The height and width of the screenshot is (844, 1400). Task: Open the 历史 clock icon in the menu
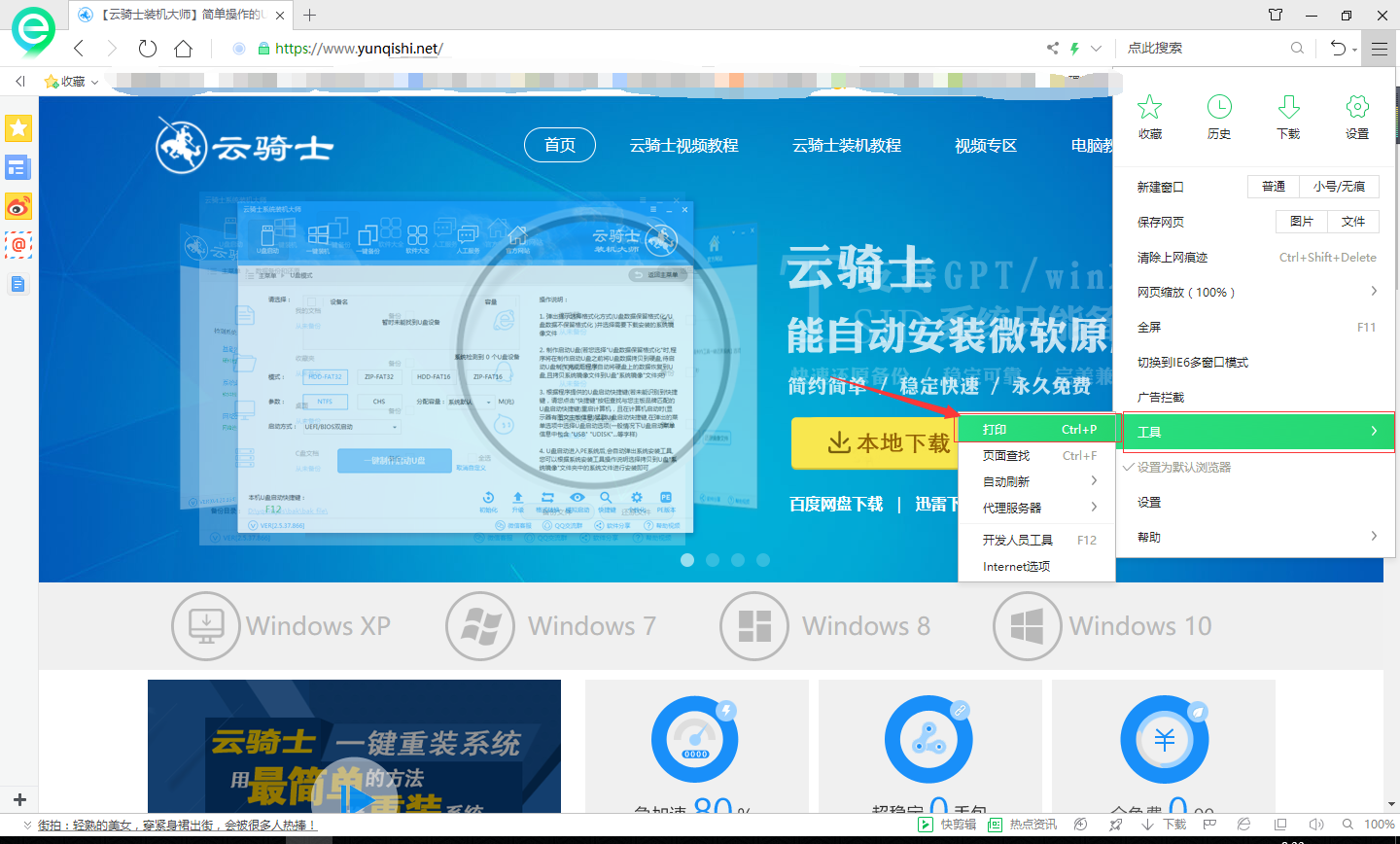1218,116
